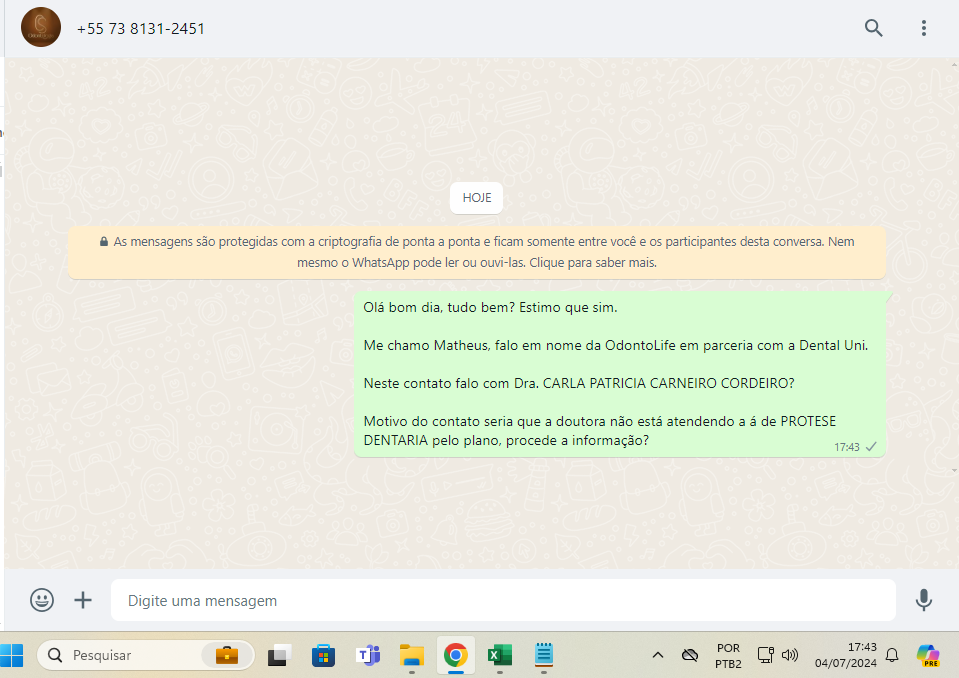Click the OneDrive cloud tray icon
The width and height of the screenshot is (959, 678).
(690, 655)
